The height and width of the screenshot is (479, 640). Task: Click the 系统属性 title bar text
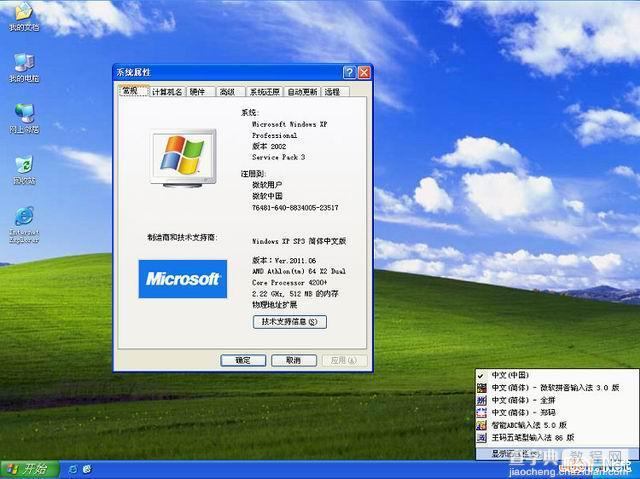point(133,73)
